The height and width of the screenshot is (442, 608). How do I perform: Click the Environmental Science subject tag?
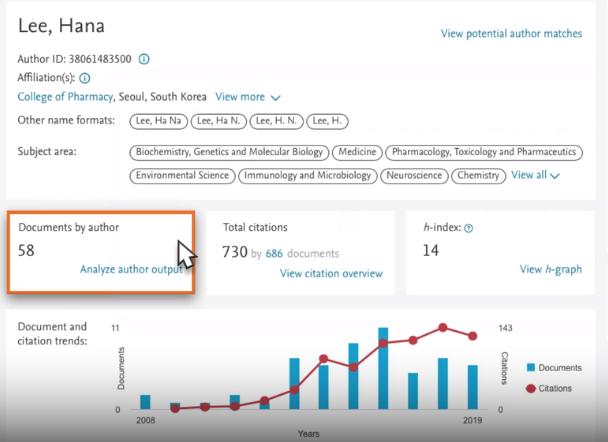pos(182,175)
